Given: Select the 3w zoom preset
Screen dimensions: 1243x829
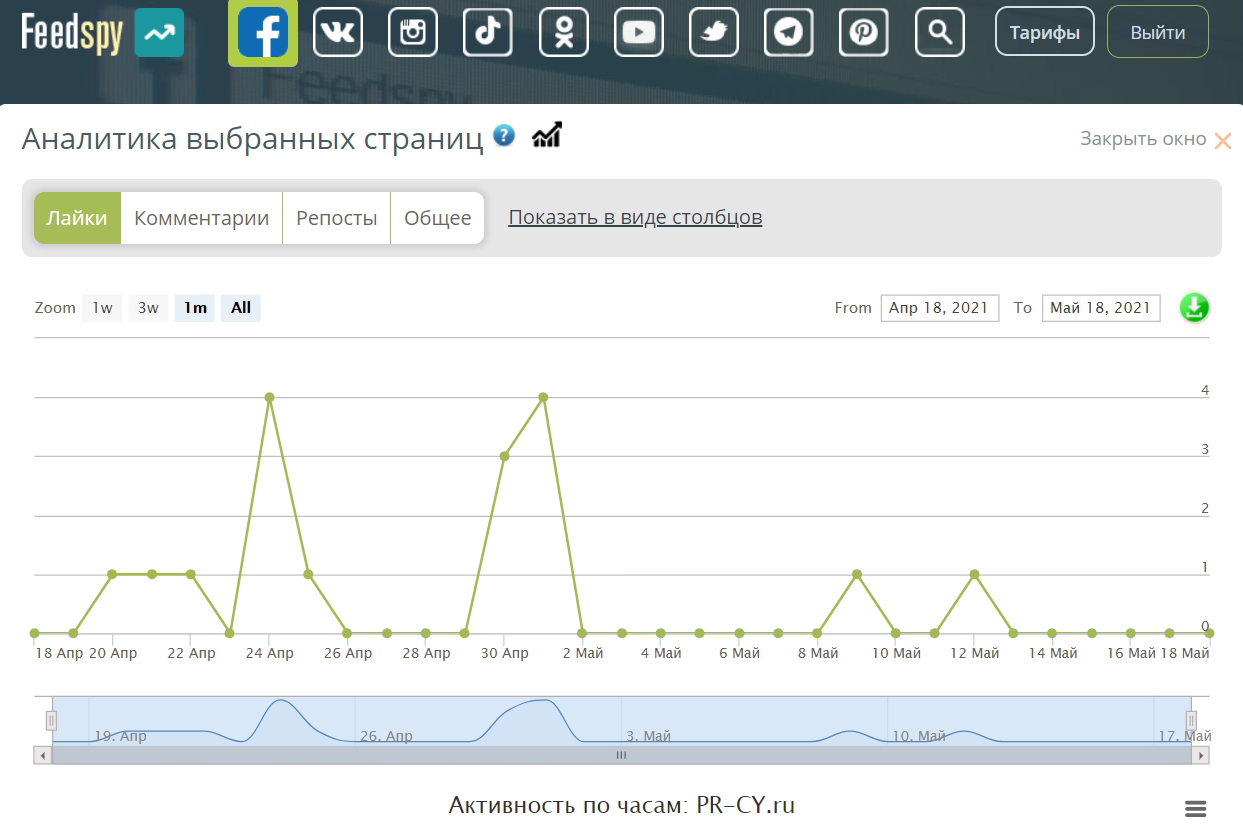Looking at the screenshot, I should tap(147, 308).
